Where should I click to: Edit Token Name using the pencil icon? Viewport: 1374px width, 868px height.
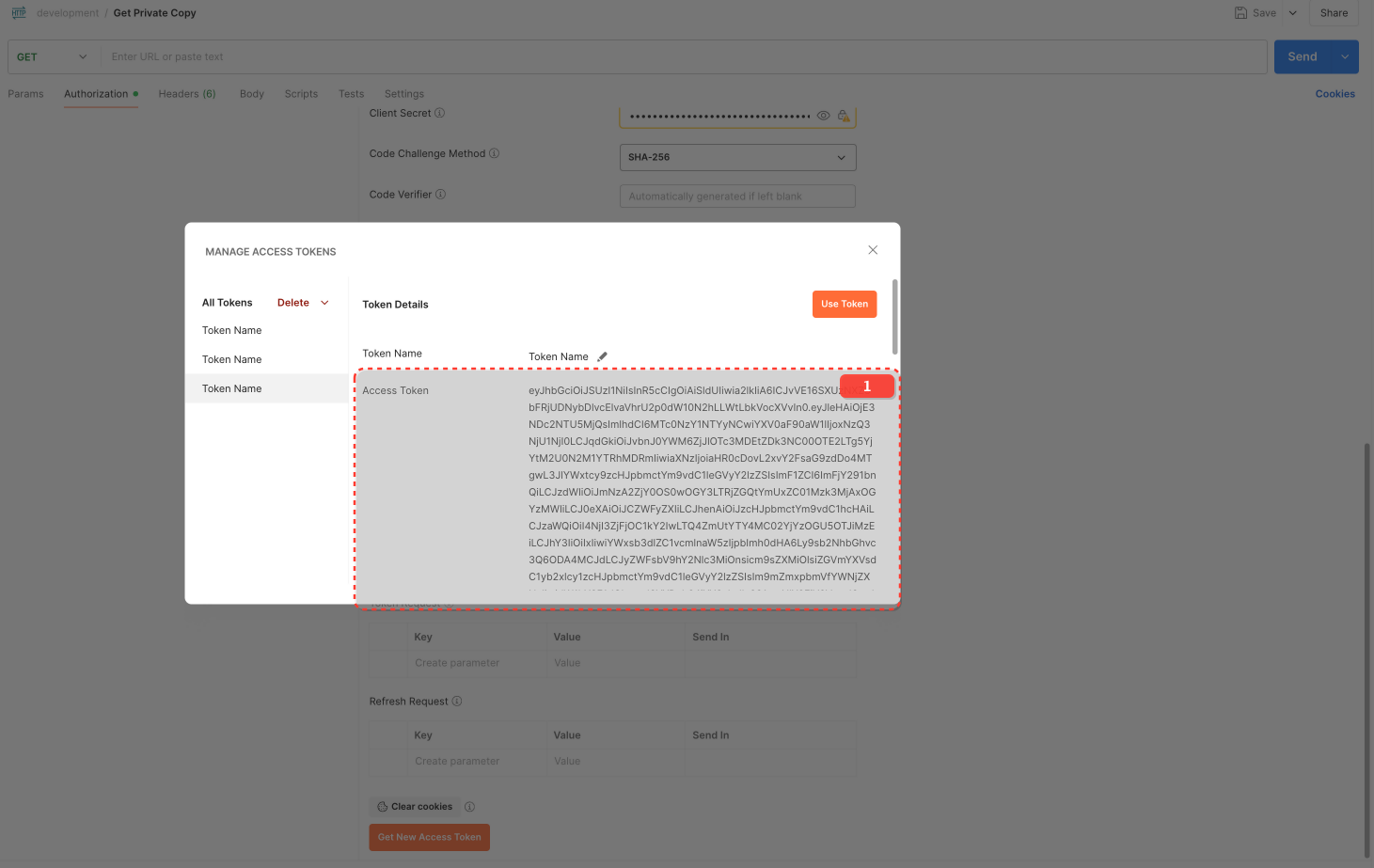pos(602,355)
